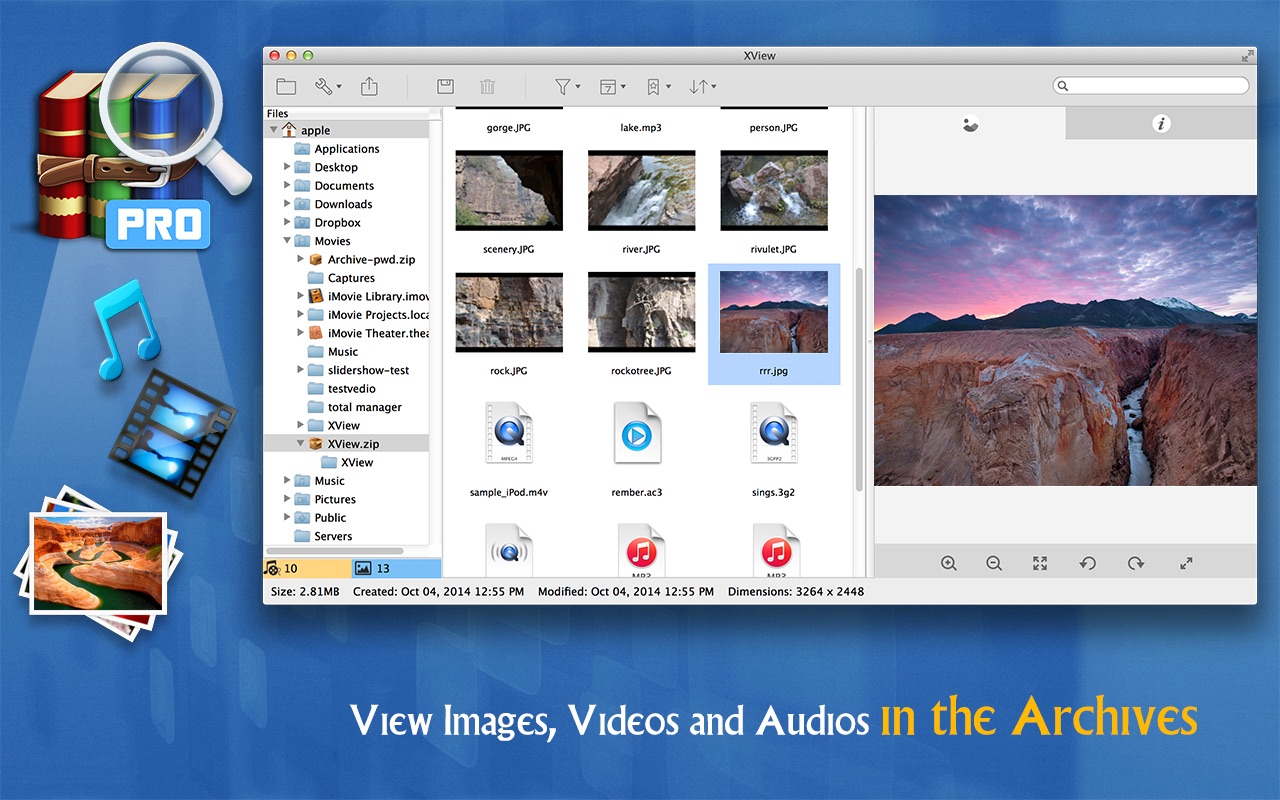Image resolution: width=1280 pixels, height=800 pixels.
Task: Open the tools wrench dropdown
Action: 327,87
